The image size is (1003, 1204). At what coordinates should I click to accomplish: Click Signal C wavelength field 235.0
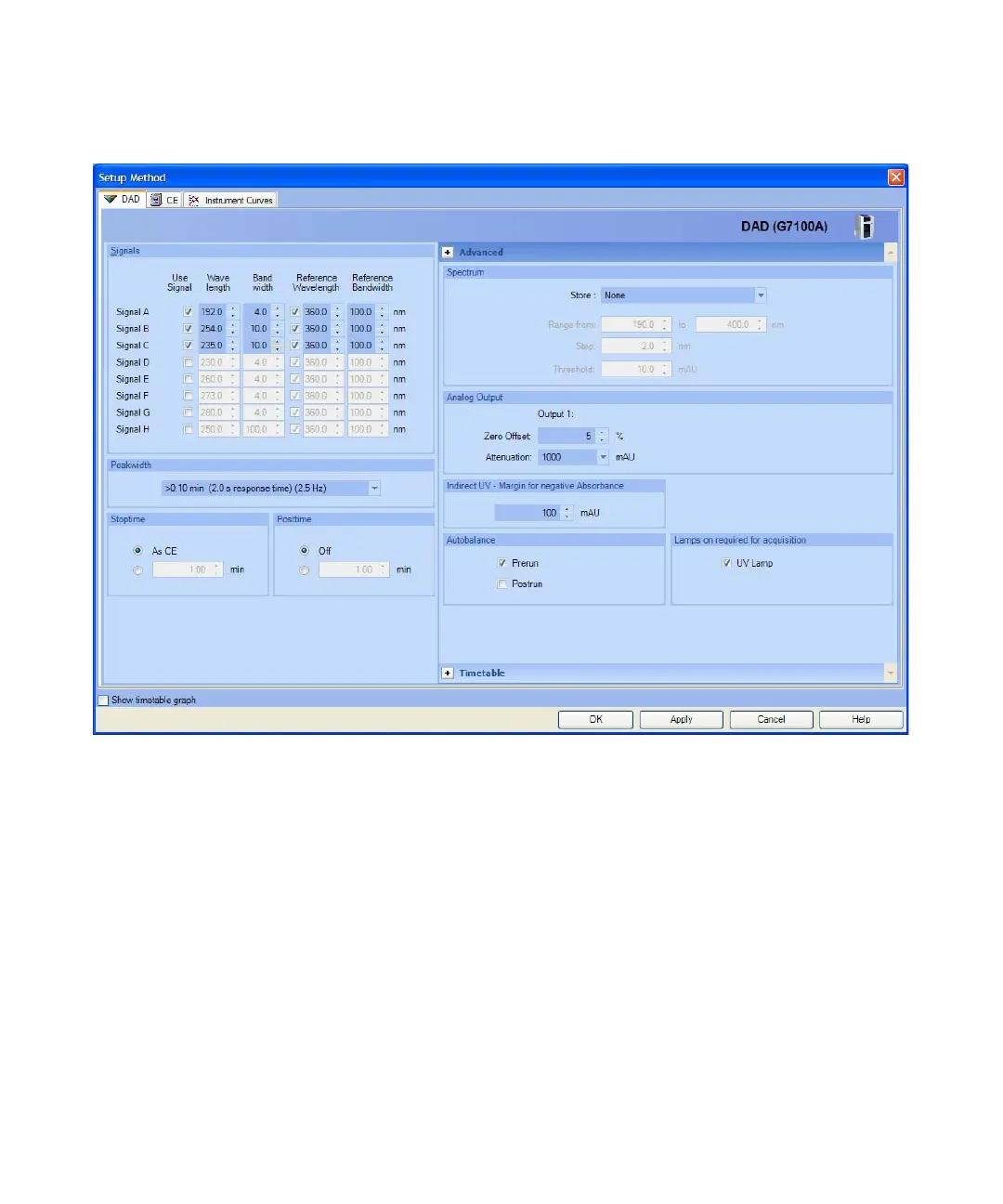pyautogui.click(x=213, y=346)
